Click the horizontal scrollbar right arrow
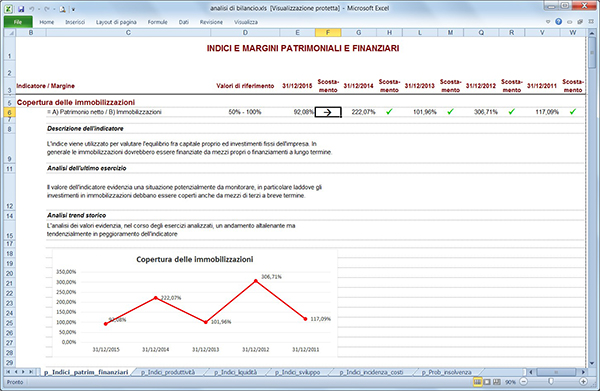This screenshot has width=600, height=391. click(583, 372)
